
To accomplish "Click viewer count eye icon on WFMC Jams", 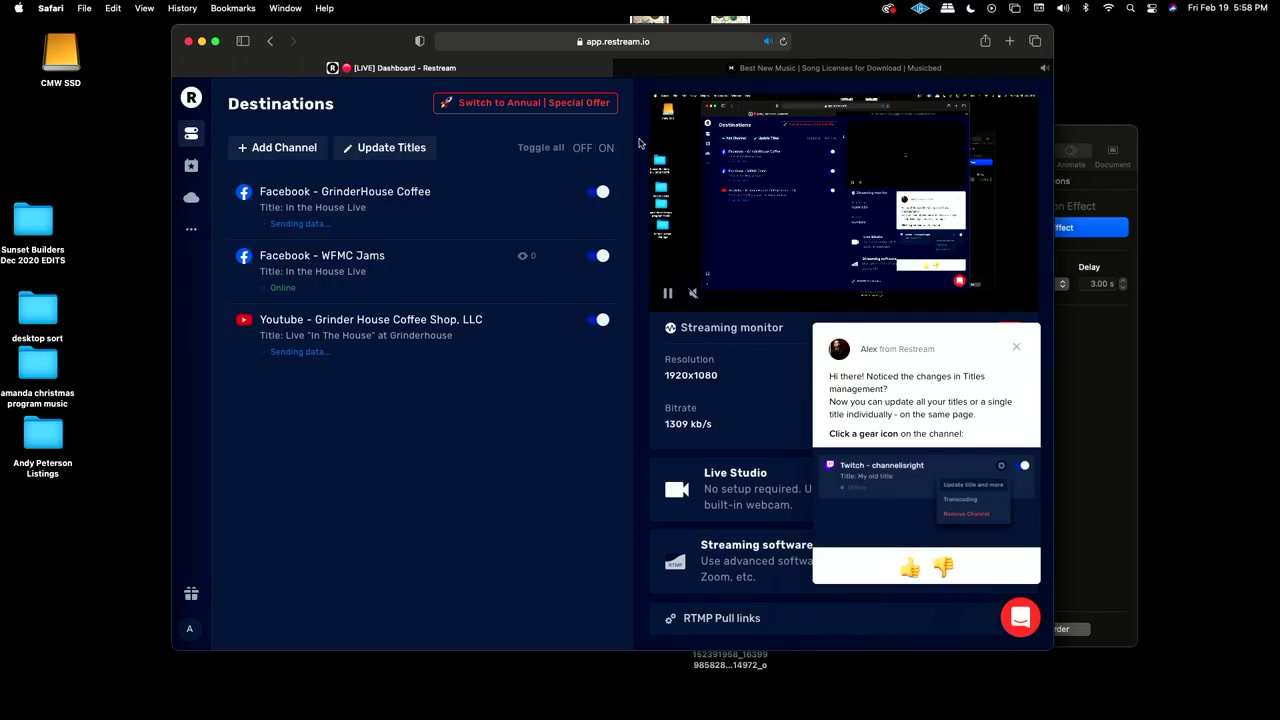I will [522, 256].
